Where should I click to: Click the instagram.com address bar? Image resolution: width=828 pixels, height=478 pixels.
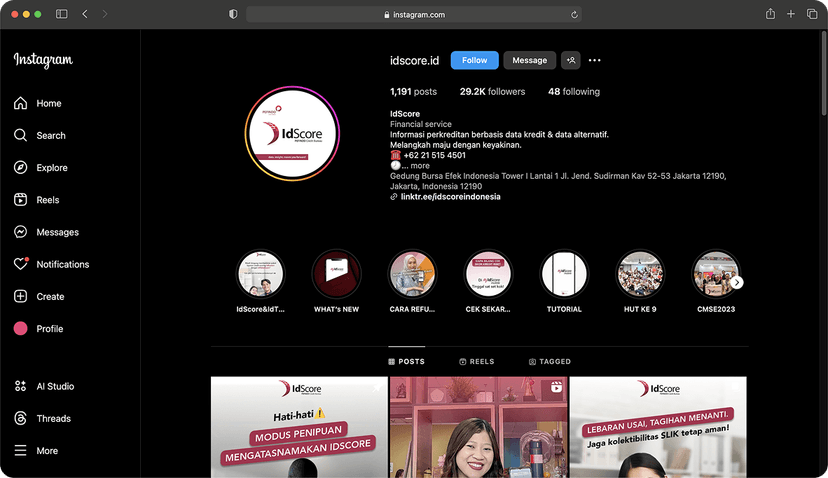pyautogui.click(x=414, y=15)
